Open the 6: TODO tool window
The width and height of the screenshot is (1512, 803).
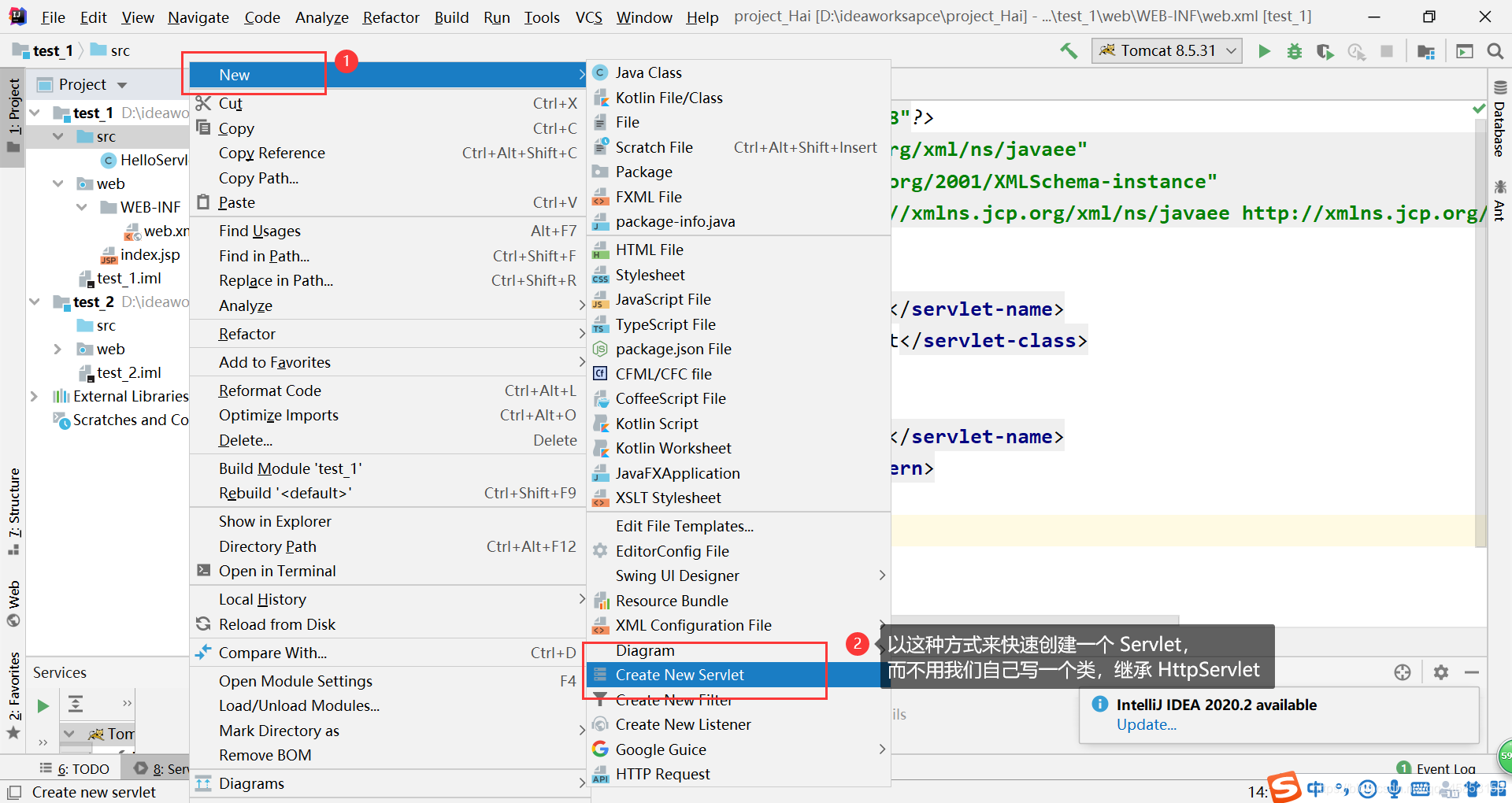74,769
